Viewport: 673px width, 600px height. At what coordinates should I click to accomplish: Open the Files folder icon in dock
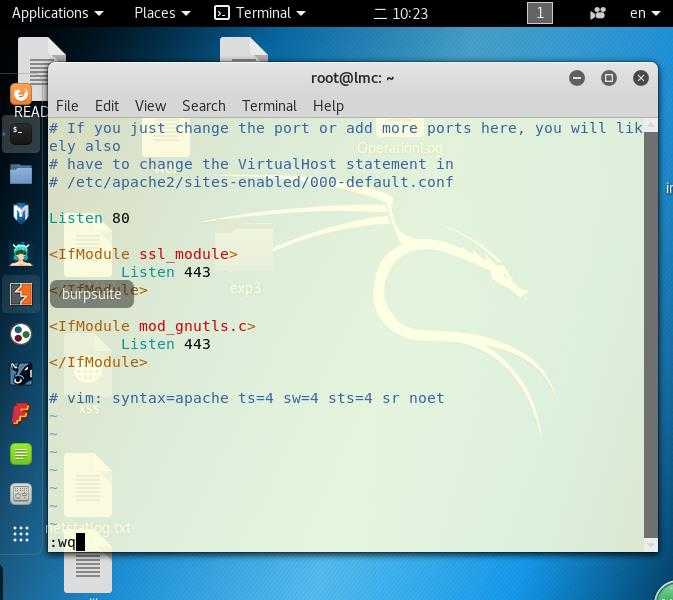click(x=21, y=174)
